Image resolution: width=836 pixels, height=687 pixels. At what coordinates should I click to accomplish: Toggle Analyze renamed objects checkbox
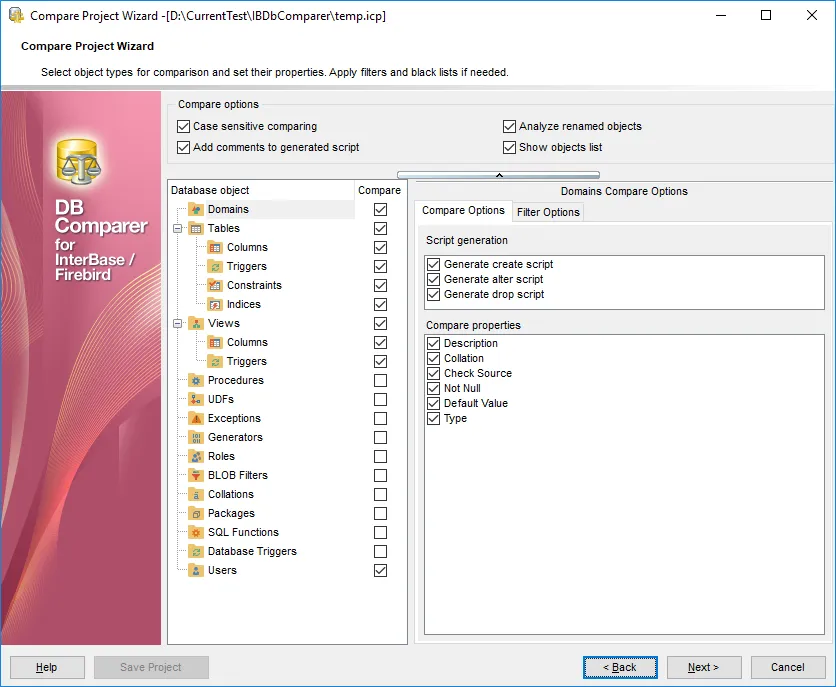coord(509,126)
